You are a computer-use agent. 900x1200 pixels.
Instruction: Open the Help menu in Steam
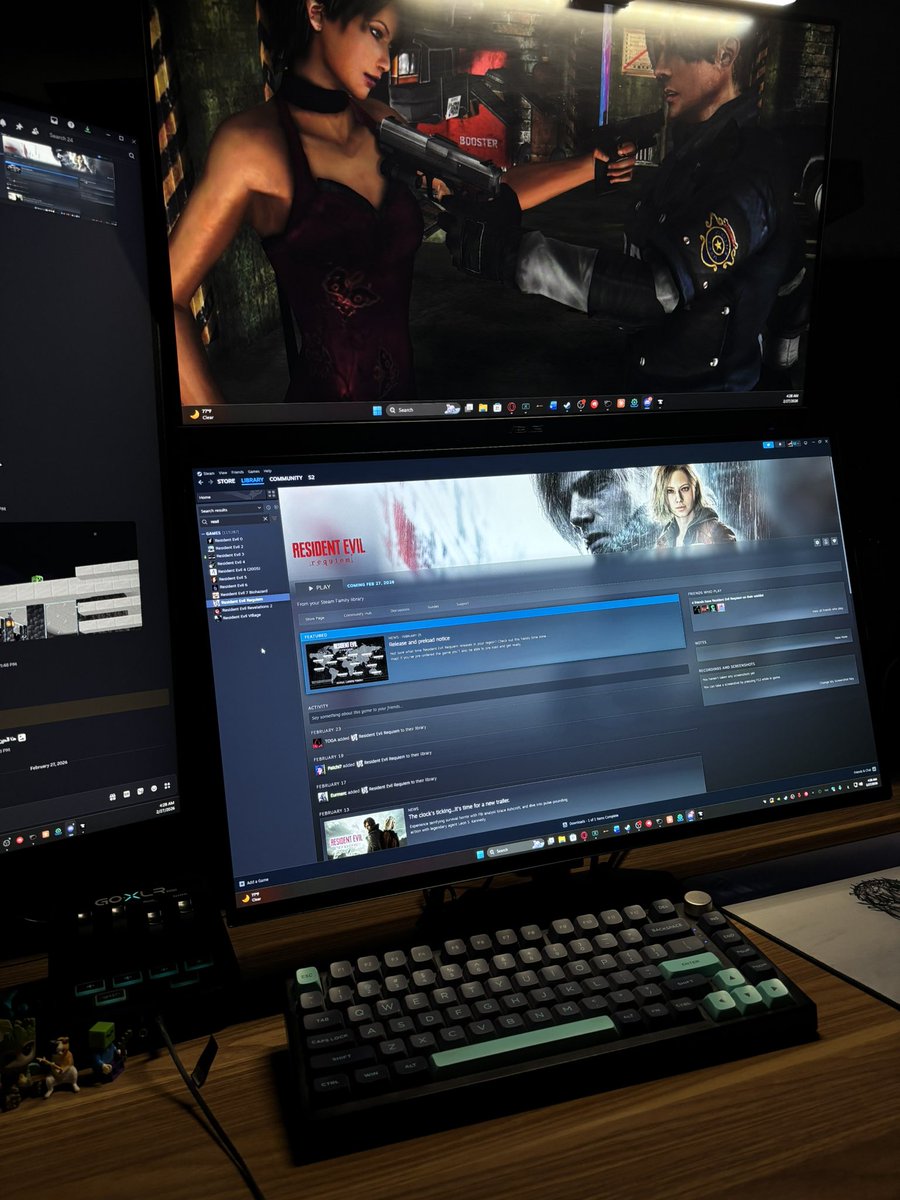(267, 471)
